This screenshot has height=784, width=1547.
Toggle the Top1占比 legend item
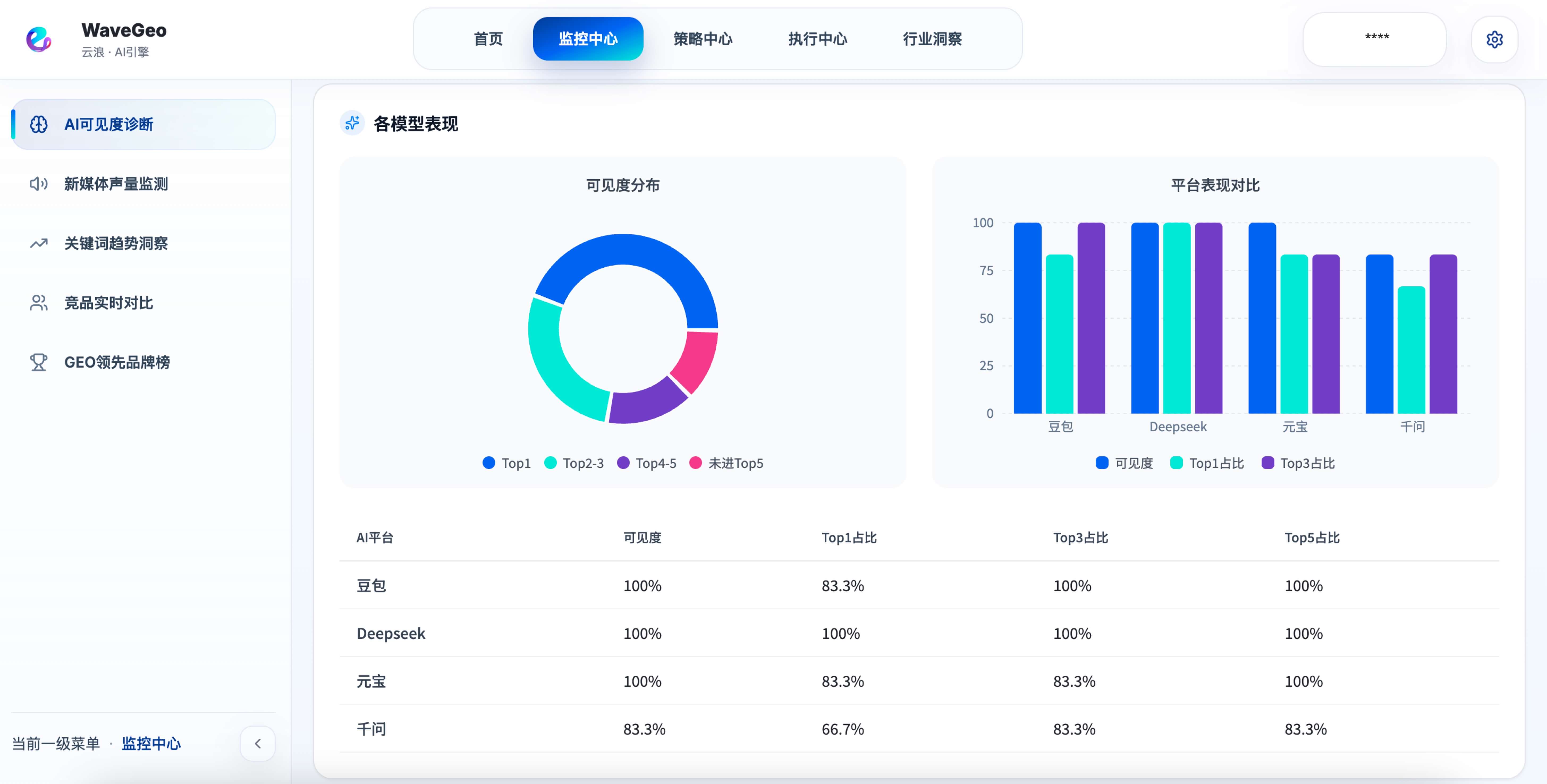pyautogui.click(x=1207, y=463)
